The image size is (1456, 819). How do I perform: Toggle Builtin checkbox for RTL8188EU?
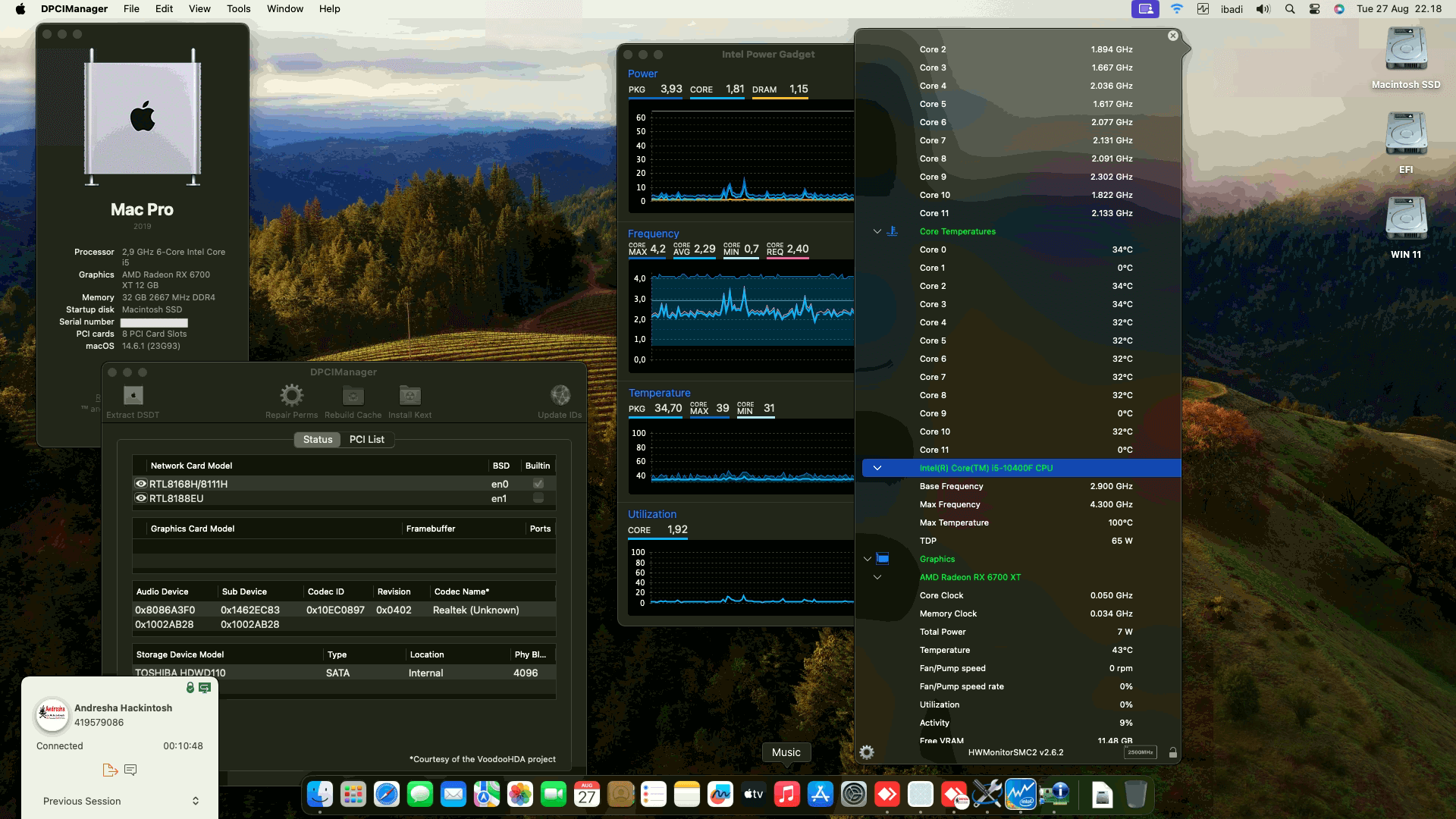(x=538, y=498)
